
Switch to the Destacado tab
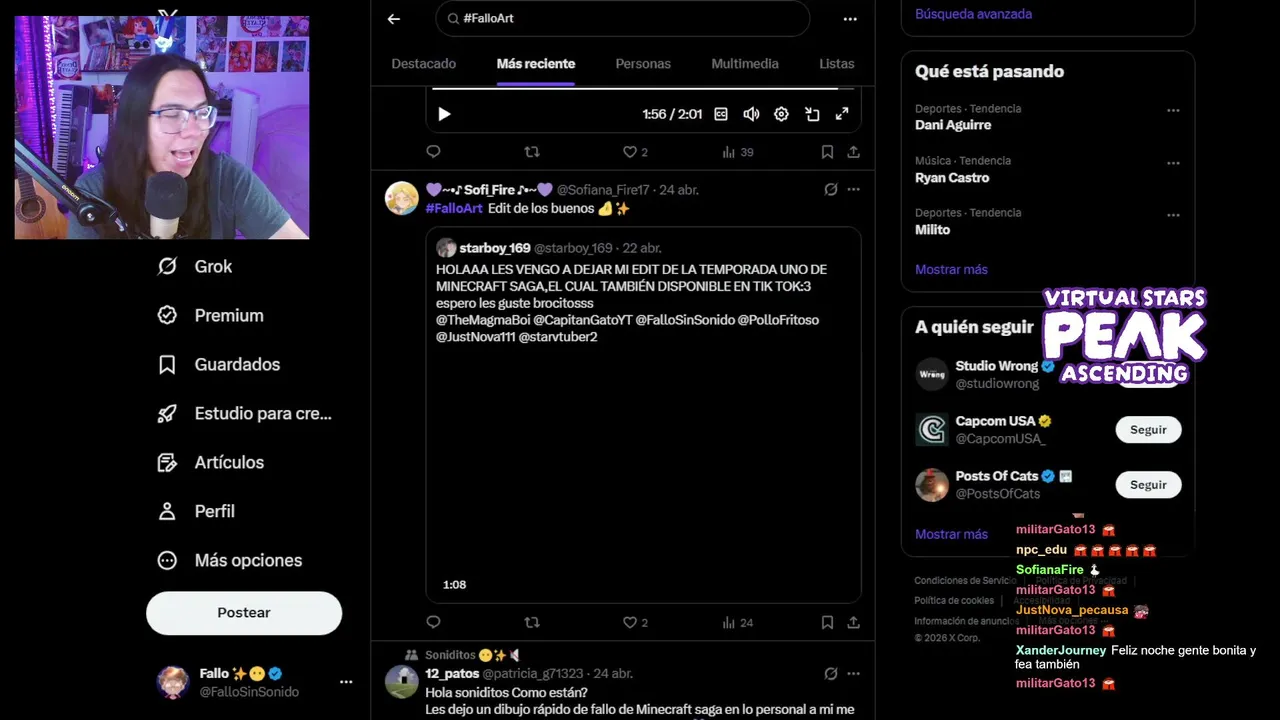[x=423, y=63]
